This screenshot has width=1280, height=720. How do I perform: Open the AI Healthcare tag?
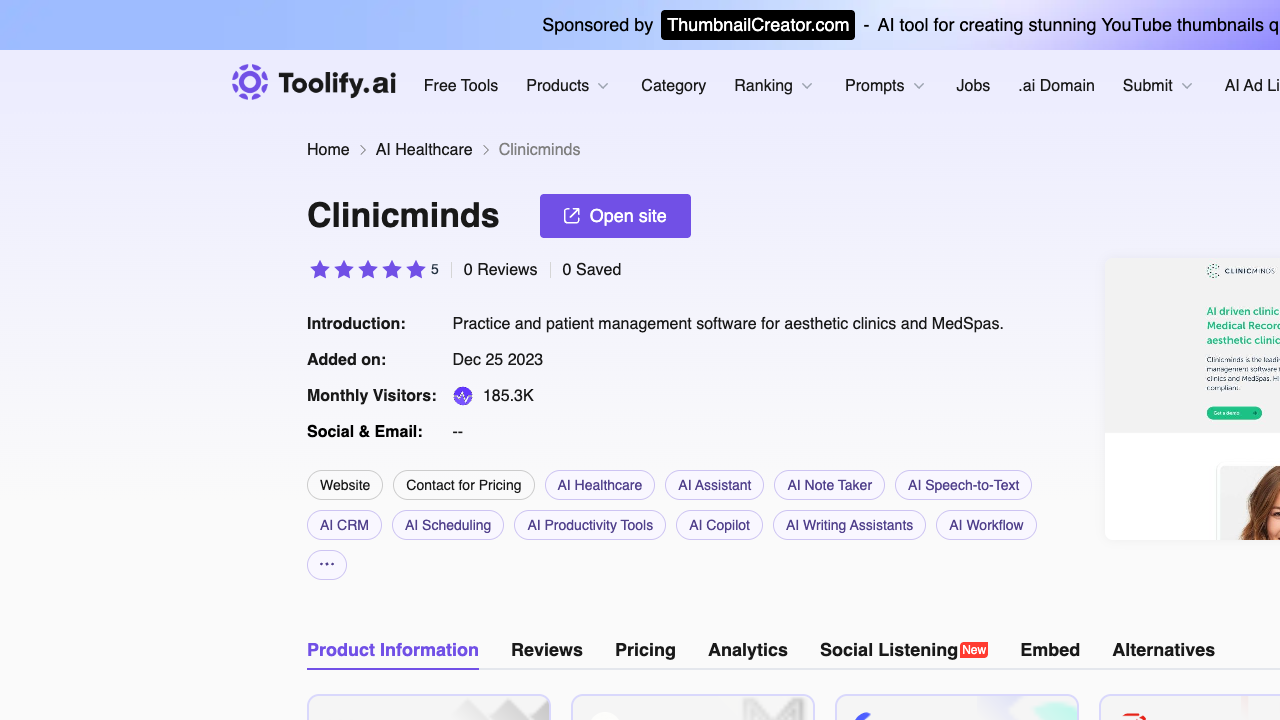[600, 485]
